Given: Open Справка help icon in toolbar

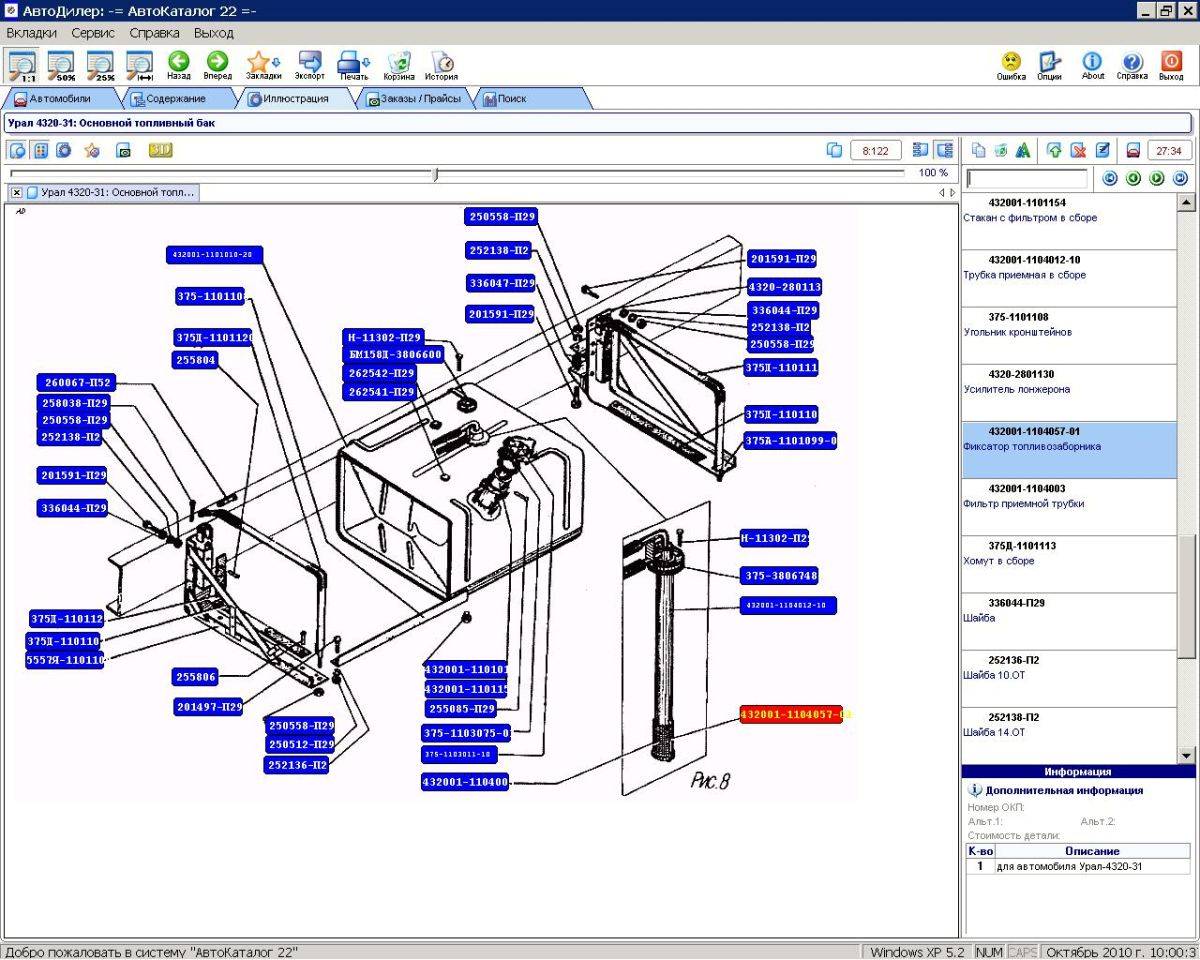Looking at the screenshot, I should pos(1132,65).
